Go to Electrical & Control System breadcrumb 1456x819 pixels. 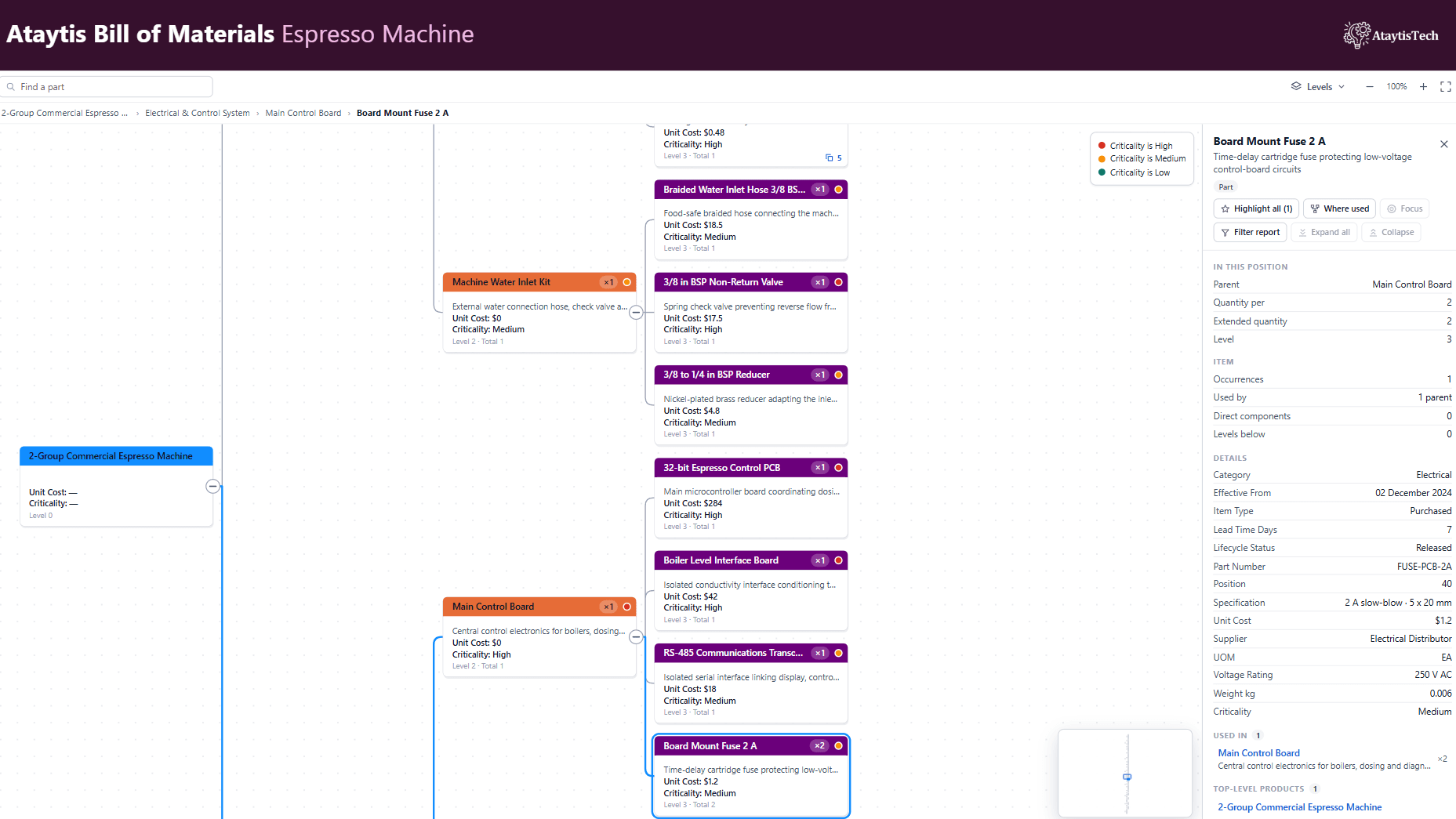197,113
